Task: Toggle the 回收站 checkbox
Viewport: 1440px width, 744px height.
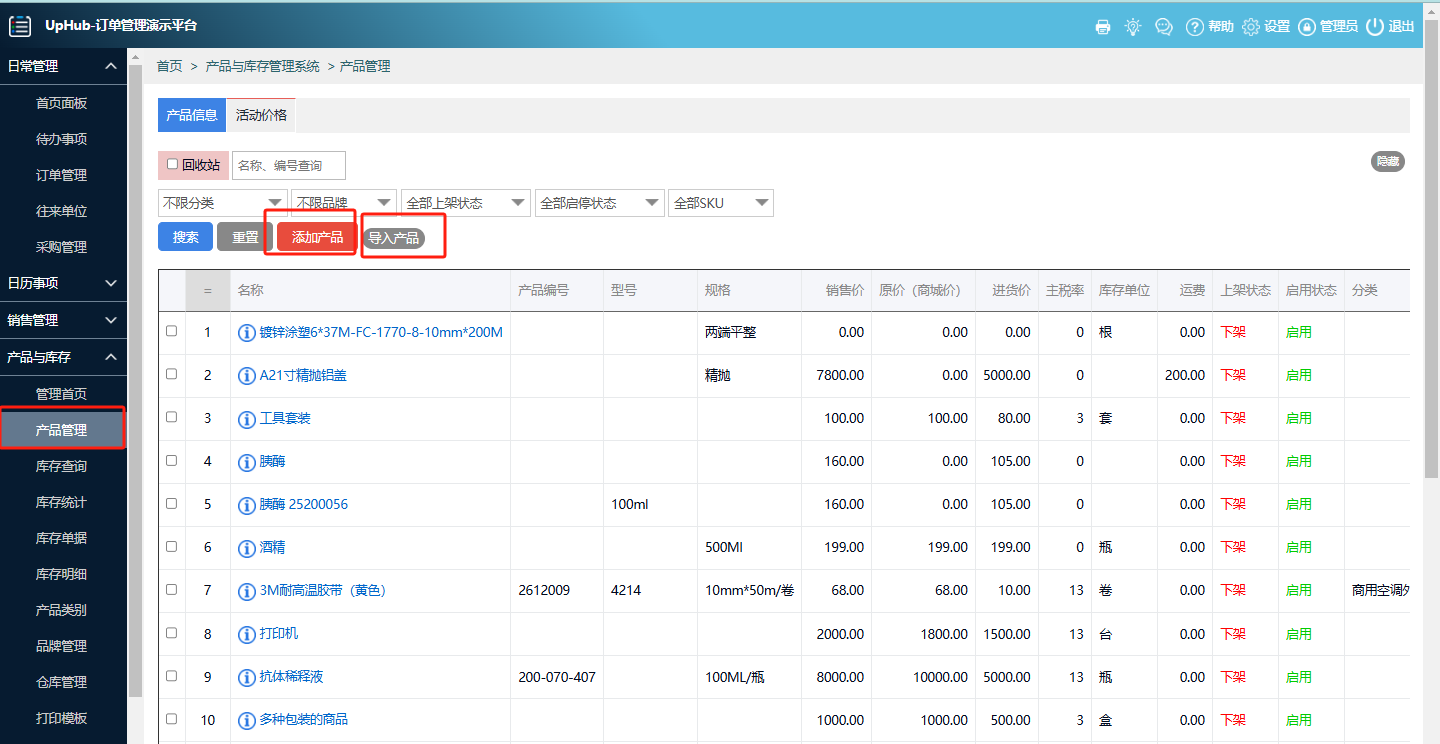Action: pos(172,165)
